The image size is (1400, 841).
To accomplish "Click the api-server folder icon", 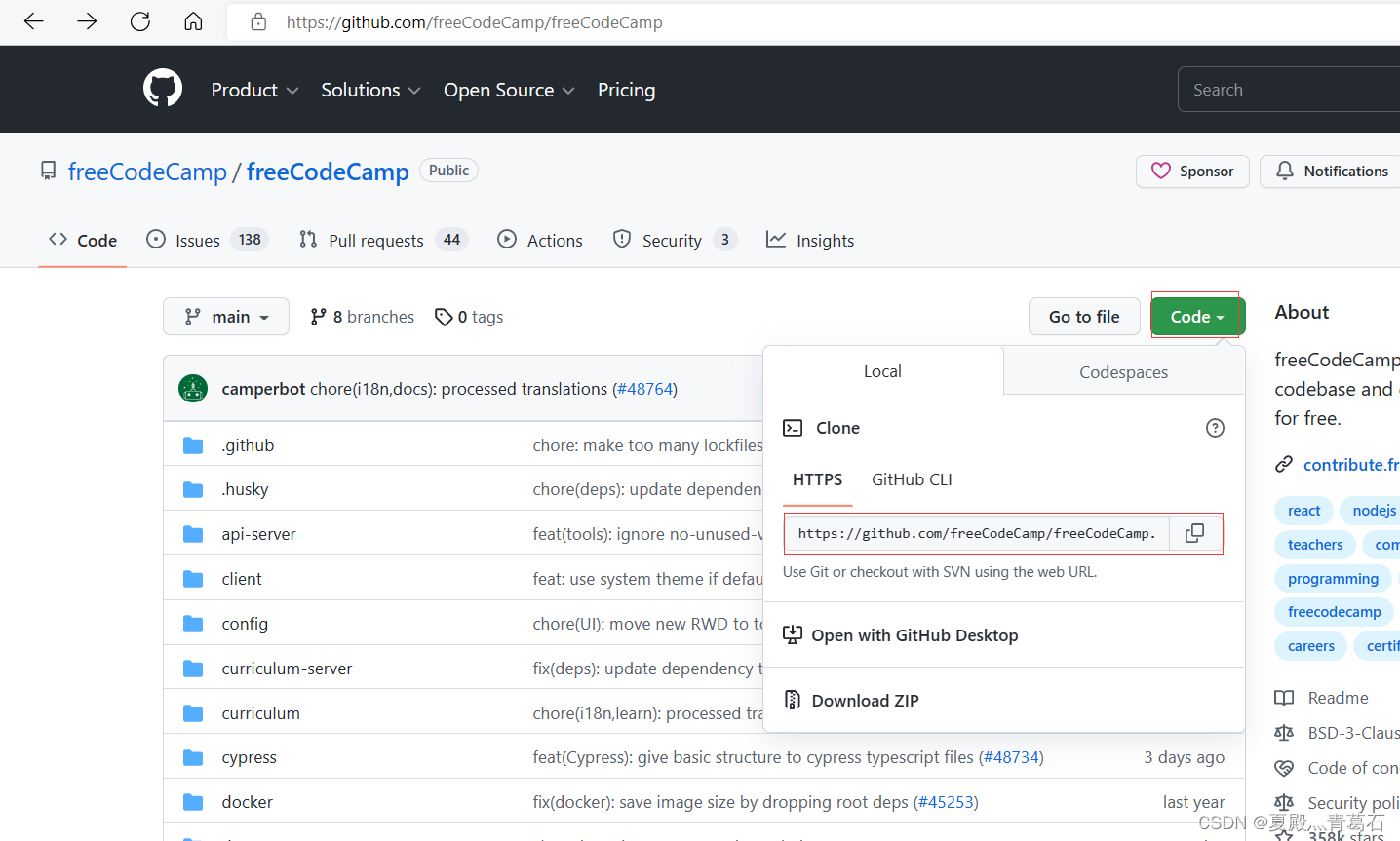I will (193, 534).
